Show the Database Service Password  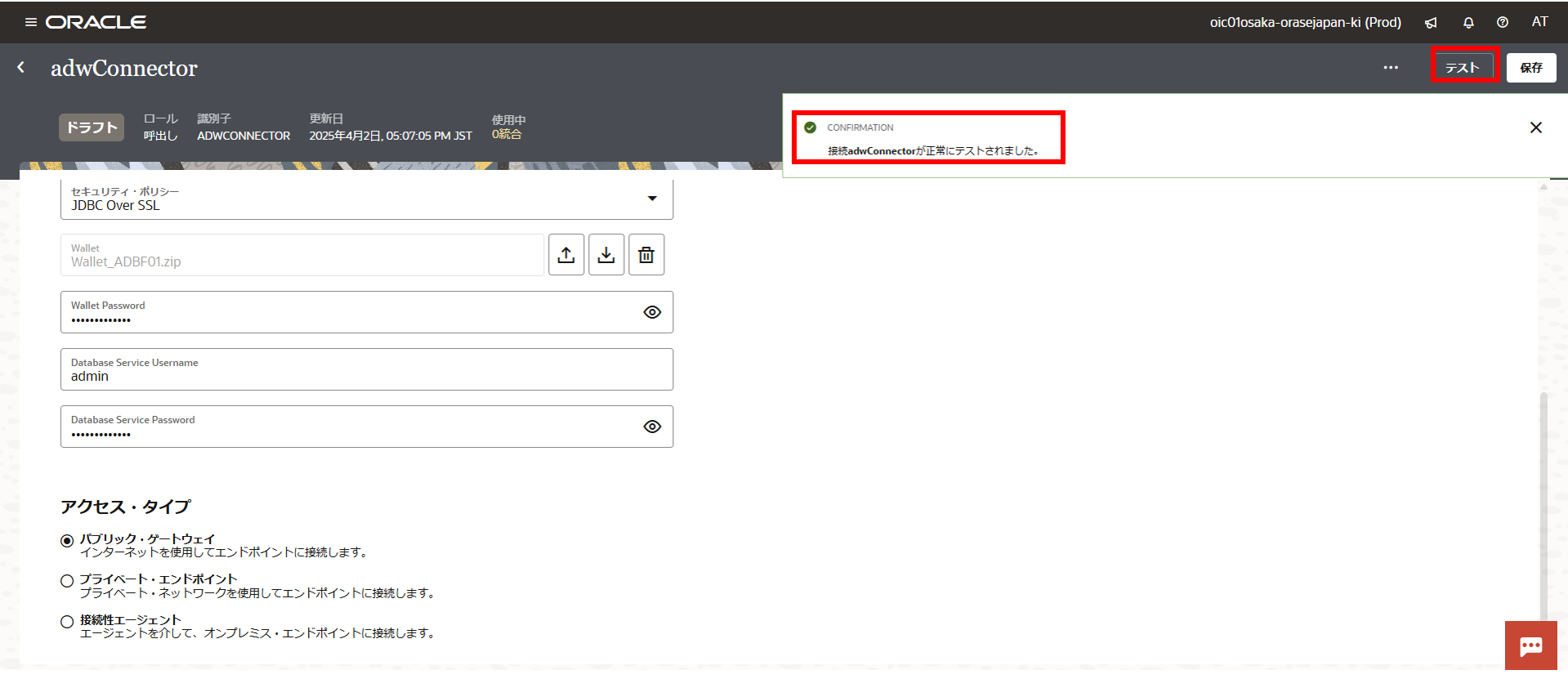point(652,427)
